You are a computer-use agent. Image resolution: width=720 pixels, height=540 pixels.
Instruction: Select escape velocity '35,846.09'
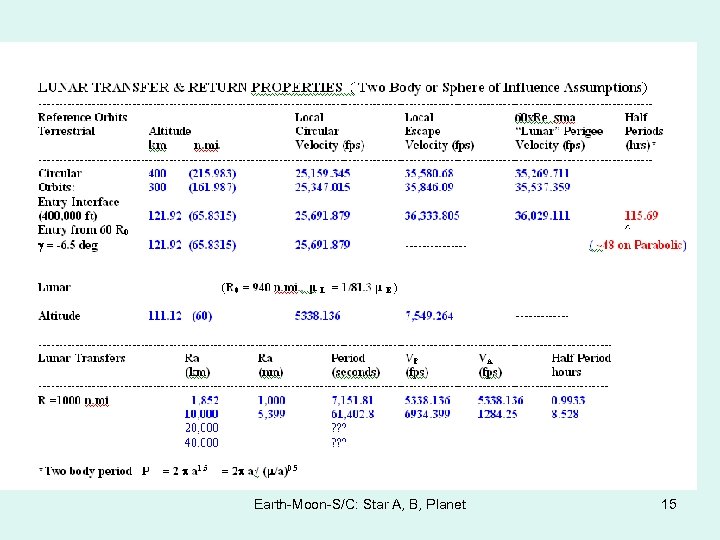(x=429, y=187)
